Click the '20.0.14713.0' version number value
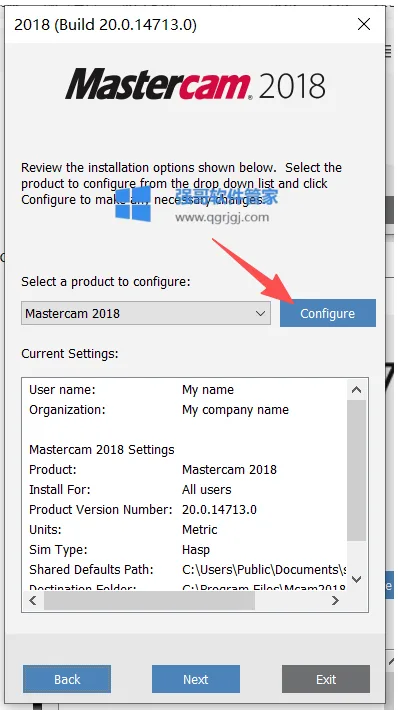The width and height of the screenshot is (398, 710). (x=219, y=509)
